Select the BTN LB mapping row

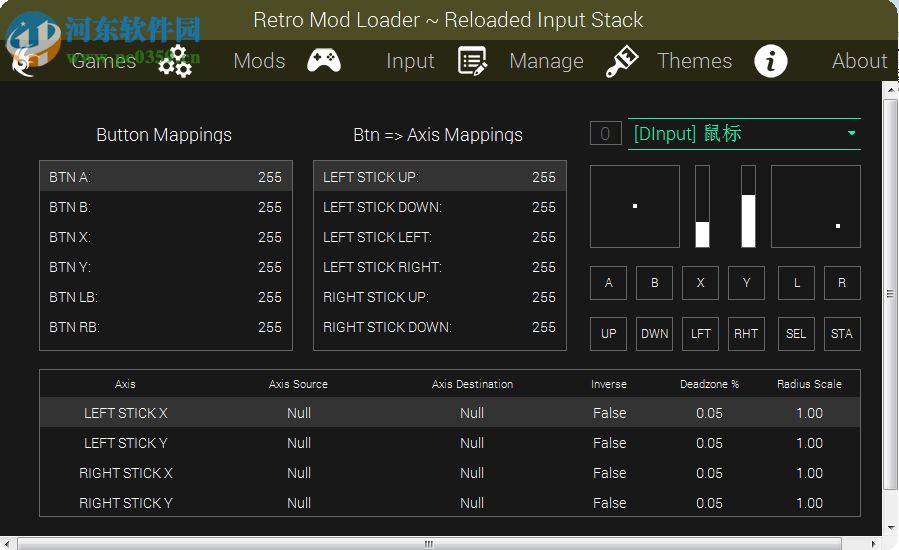point(166,297)
